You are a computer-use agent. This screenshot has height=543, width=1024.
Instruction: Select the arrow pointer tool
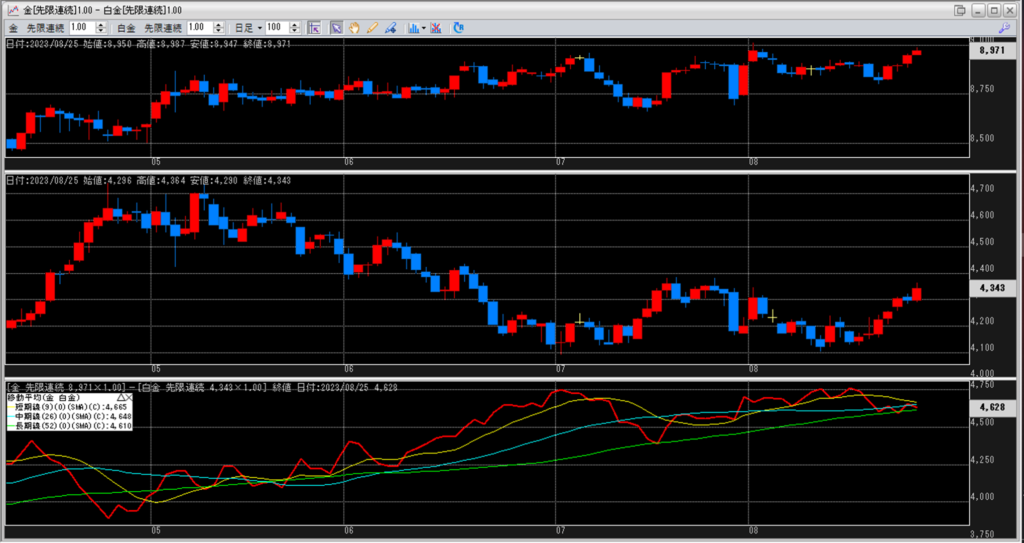337,27
